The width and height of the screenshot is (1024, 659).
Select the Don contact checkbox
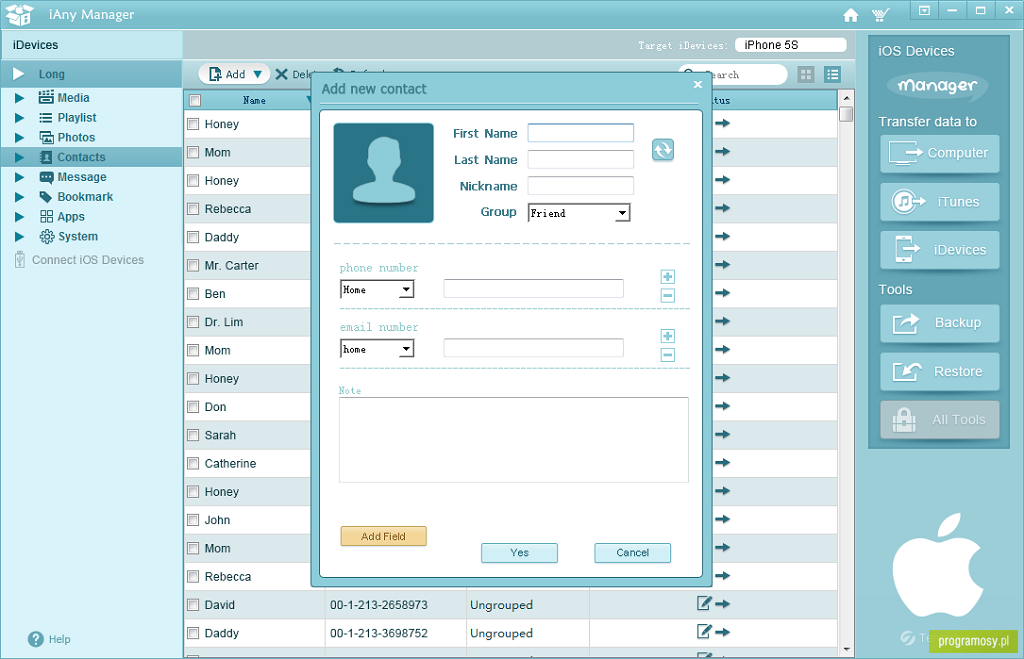point(193,407)
